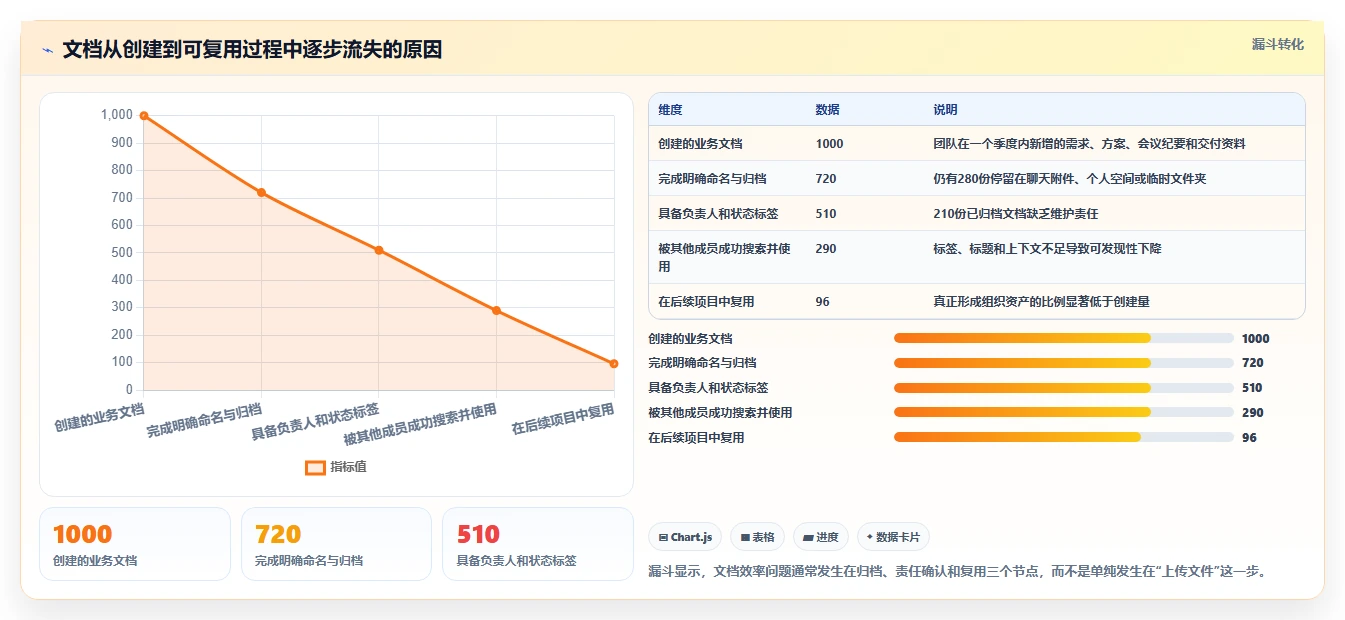Image resolution: width=1345 pixels, height=620 pixels.
Task: Click the 数据 column header
Action: pos(828,110)
